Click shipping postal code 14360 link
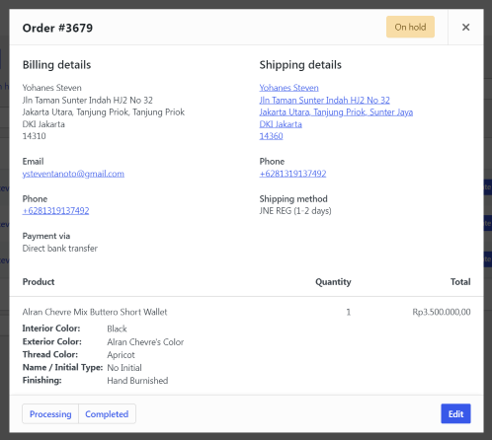492x440 pixels. (271, 136)
